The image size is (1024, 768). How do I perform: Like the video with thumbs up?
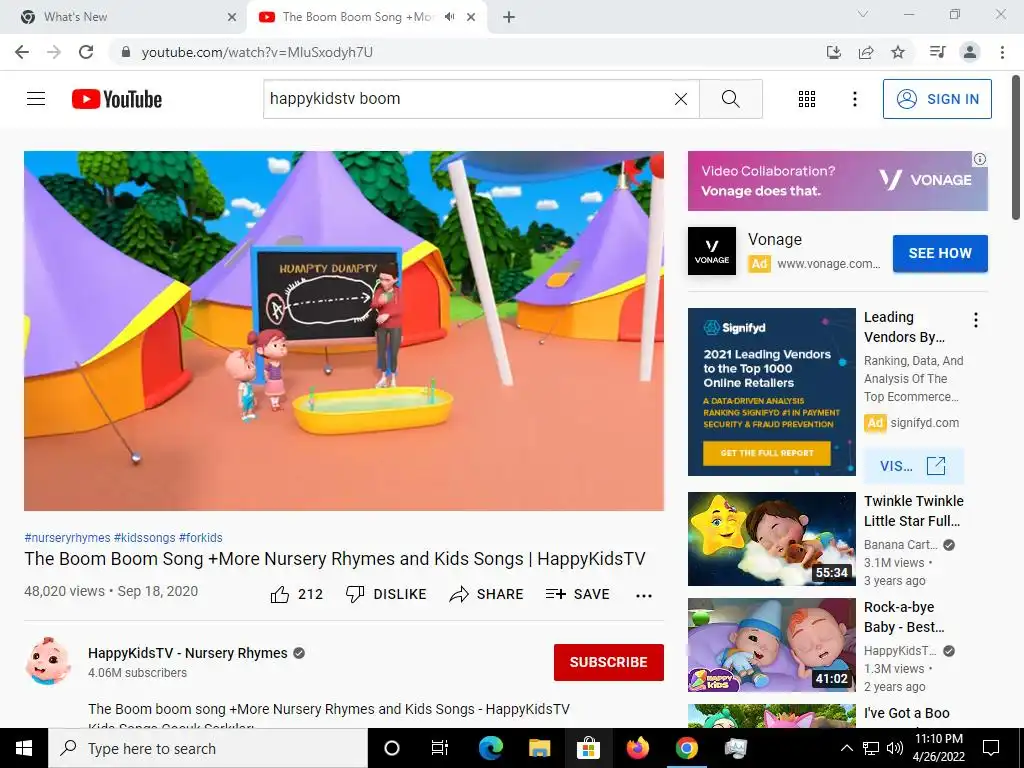pyautogui.click(x=296, y=594)
